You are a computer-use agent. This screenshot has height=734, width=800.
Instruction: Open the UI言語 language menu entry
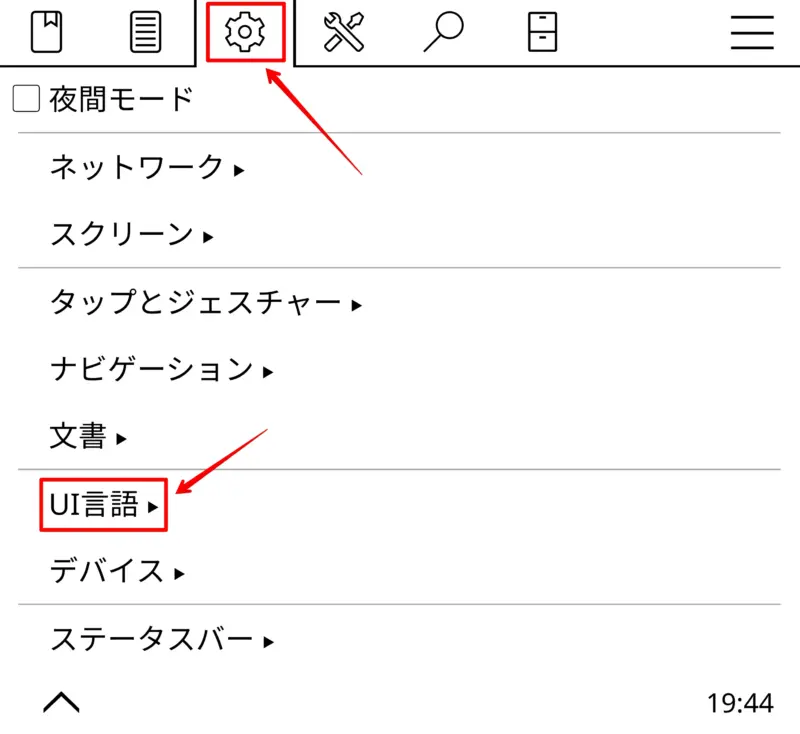pos(95,505)
